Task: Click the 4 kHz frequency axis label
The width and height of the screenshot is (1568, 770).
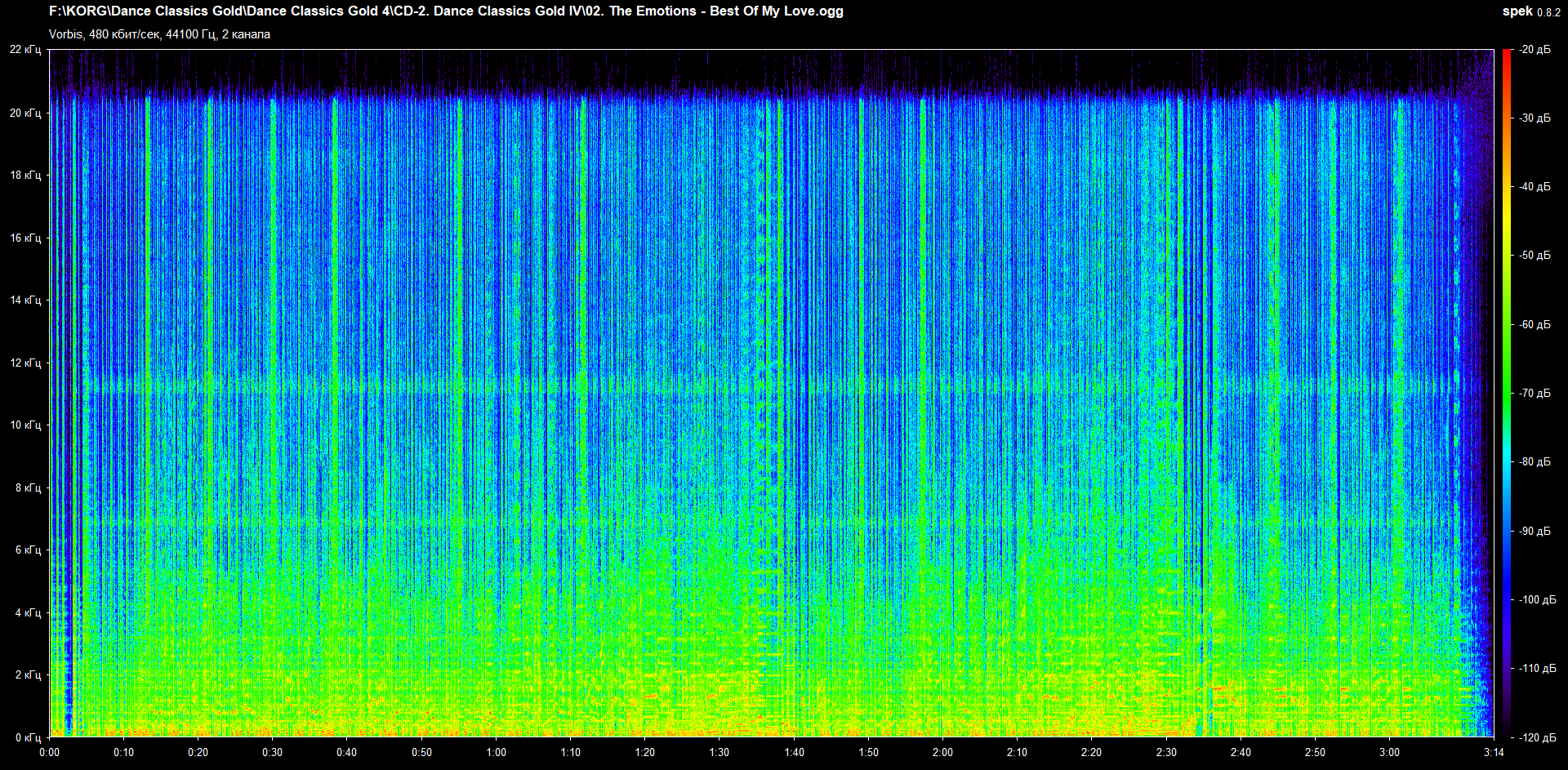Action: (28, 612)
